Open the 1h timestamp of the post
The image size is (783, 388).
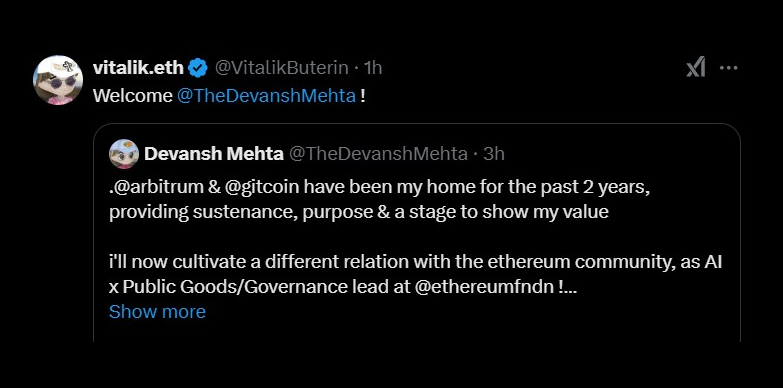[373, 68]
